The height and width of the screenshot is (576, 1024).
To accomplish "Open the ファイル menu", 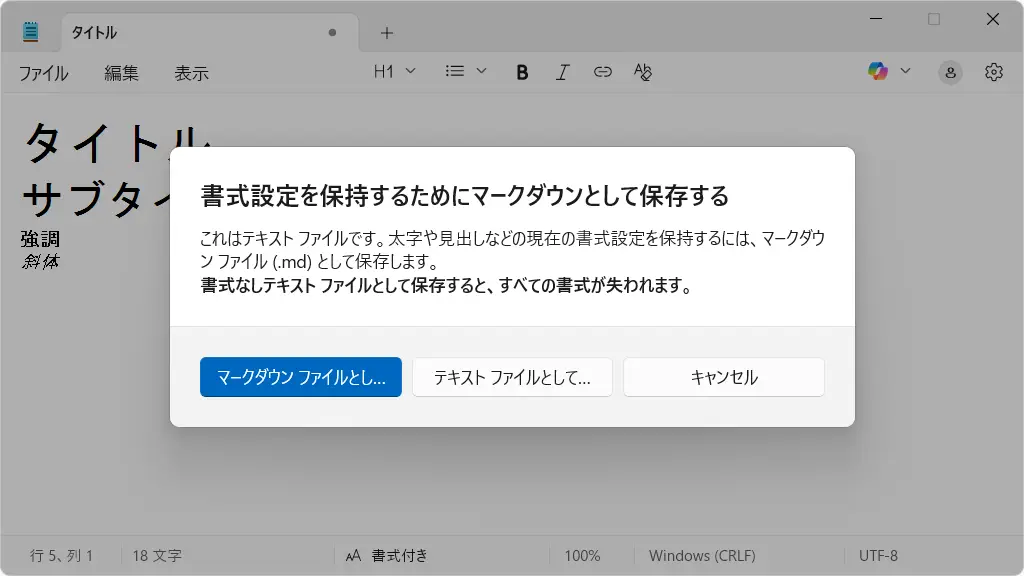I will click(42, 73).
